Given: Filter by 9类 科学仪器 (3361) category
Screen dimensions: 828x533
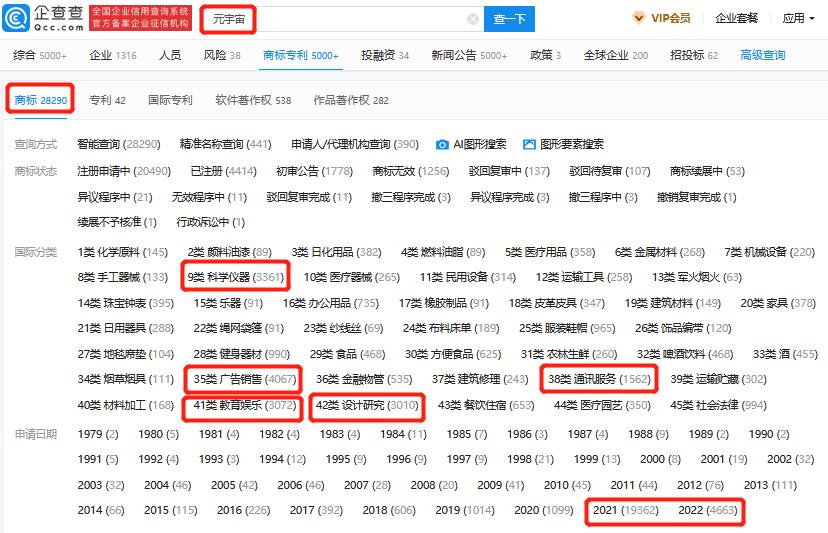Looking at the screenshot, I should pyautogui.click(x=236, y=277).
